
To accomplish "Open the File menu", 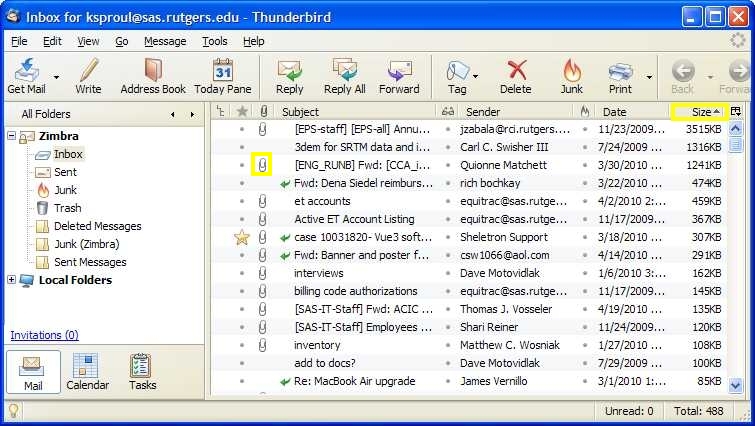I will click(19, 41).
